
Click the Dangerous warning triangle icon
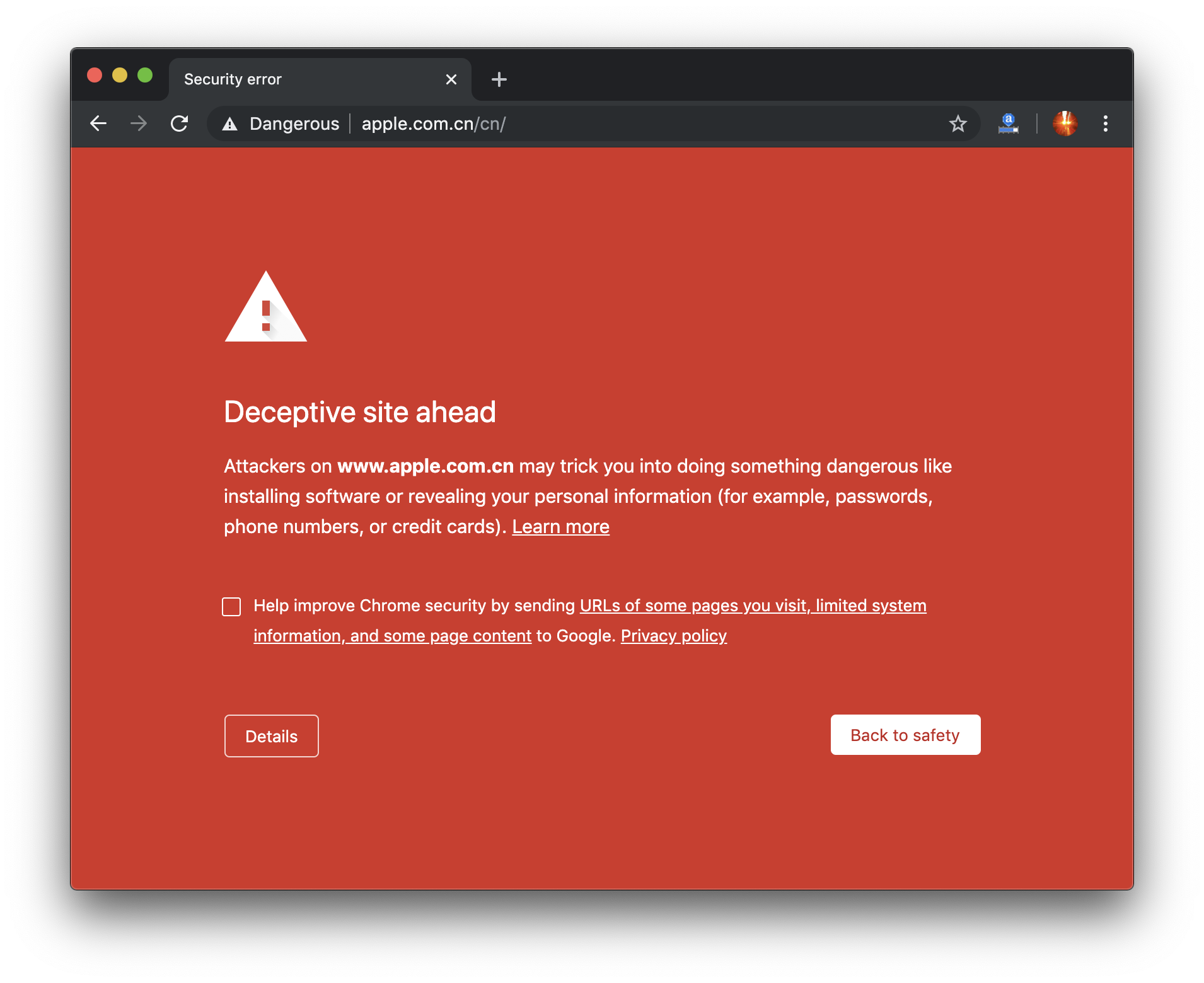click(230, 124)
